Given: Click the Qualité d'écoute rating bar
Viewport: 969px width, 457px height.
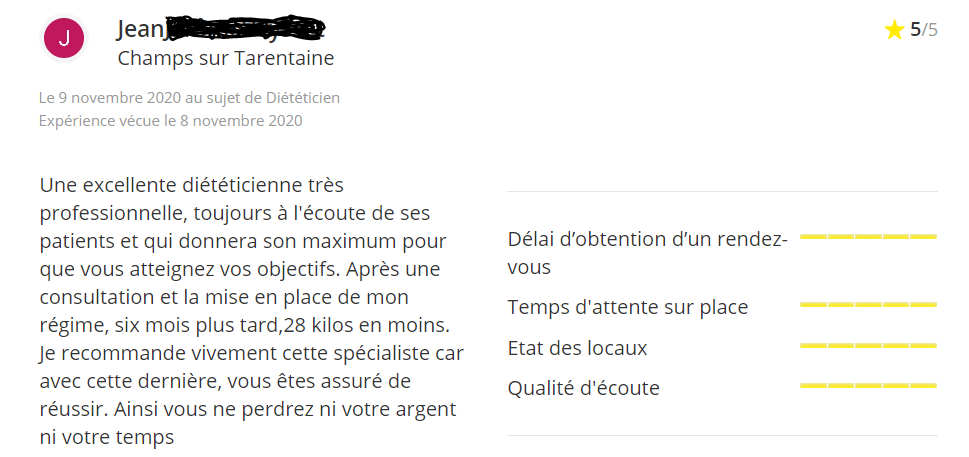Looking at the screenshot, I should tap(868, 385).
